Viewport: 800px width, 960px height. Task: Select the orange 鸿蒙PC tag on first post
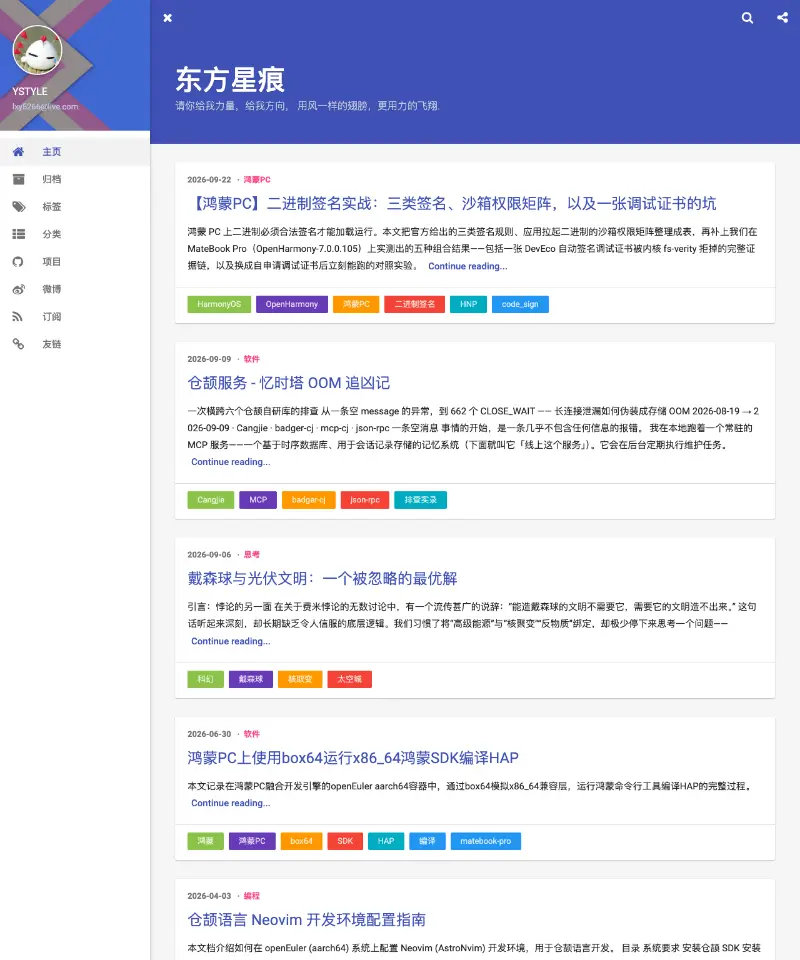pyautogui.click(x=356, y=304)
